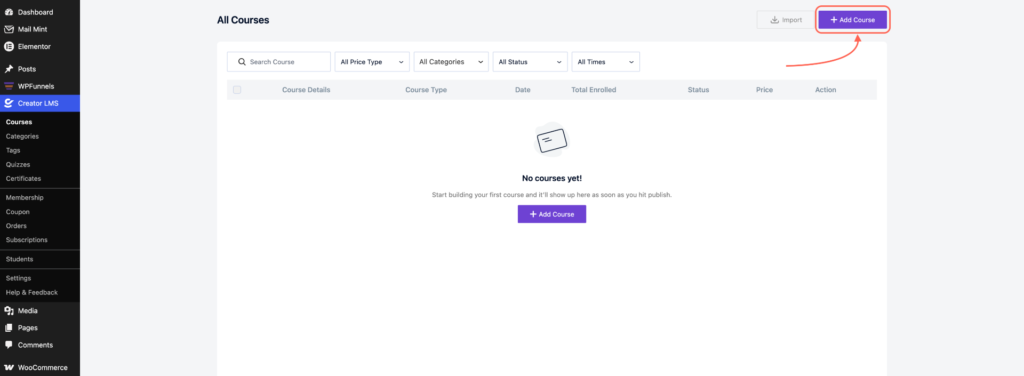Click the WooCommerce logo icon
The image size is (1024, 376).
click(x=9, y=368)
